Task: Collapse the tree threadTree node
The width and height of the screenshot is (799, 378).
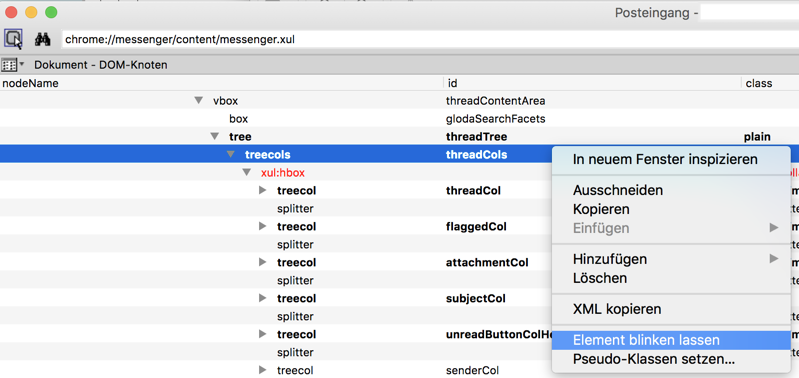Action: [x=215, y=137]
